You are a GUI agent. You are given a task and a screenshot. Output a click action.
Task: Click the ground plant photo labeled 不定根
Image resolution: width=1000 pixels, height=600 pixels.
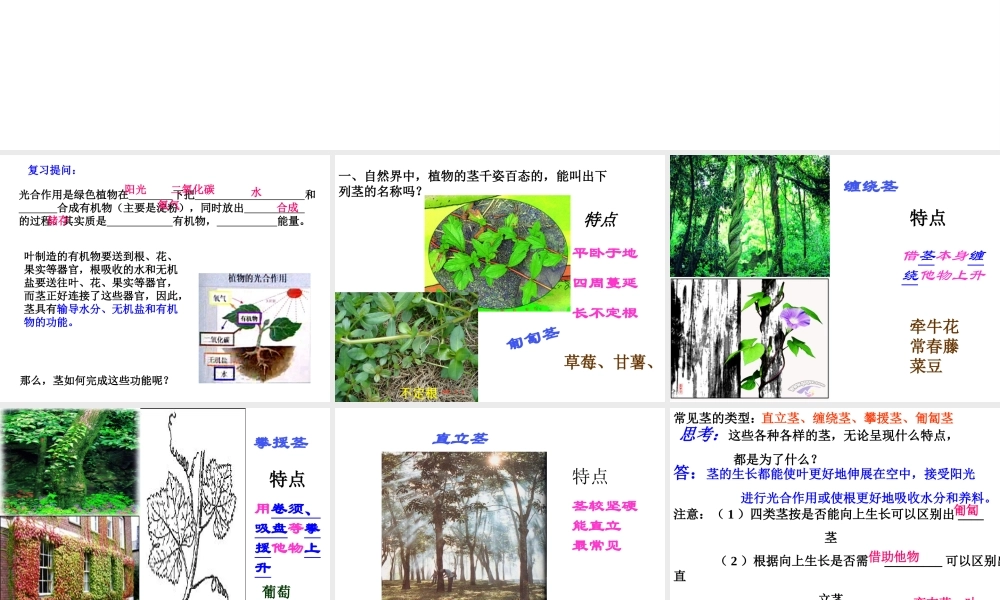click(x=406, y=346)
